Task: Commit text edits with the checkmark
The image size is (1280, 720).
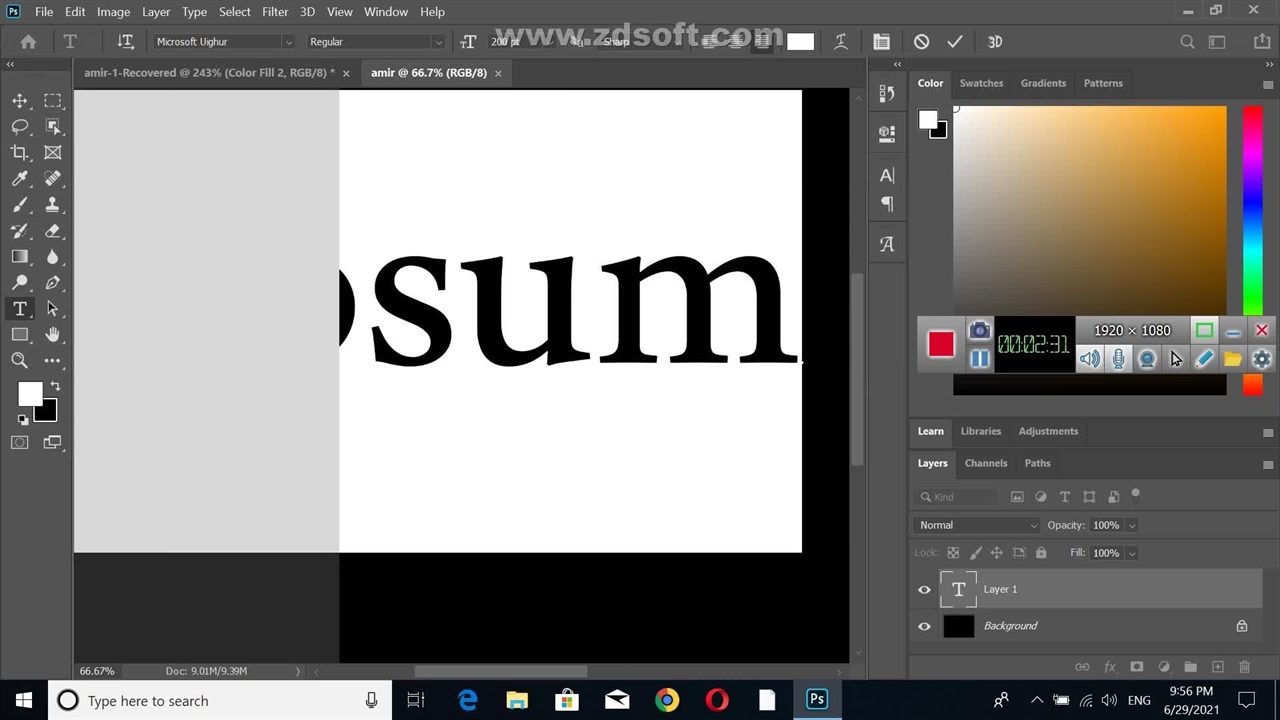Action: tap(955, 42)
